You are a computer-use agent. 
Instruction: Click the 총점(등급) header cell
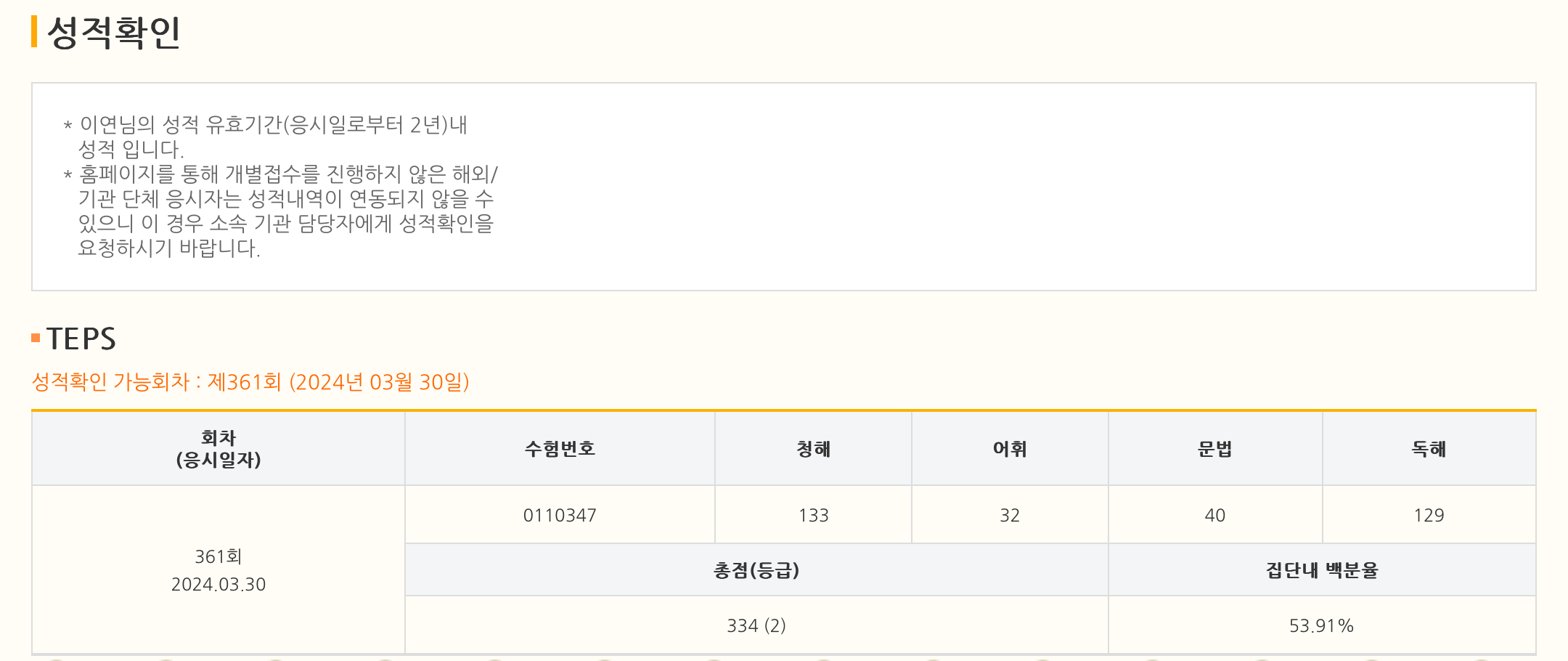[x=756, y=570]
